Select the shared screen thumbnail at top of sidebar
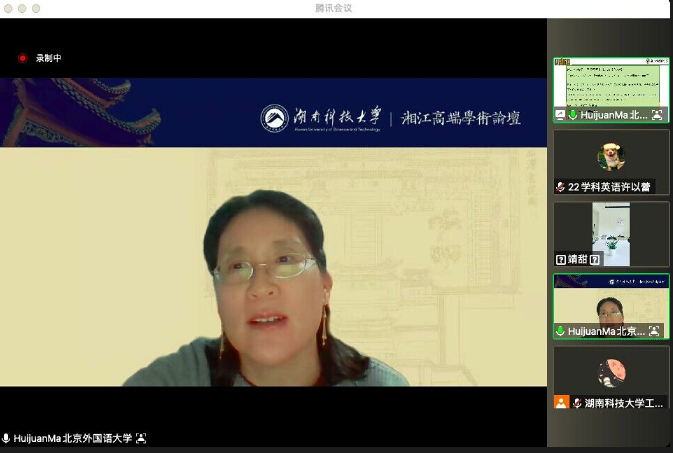 click(x=611, y=84)
